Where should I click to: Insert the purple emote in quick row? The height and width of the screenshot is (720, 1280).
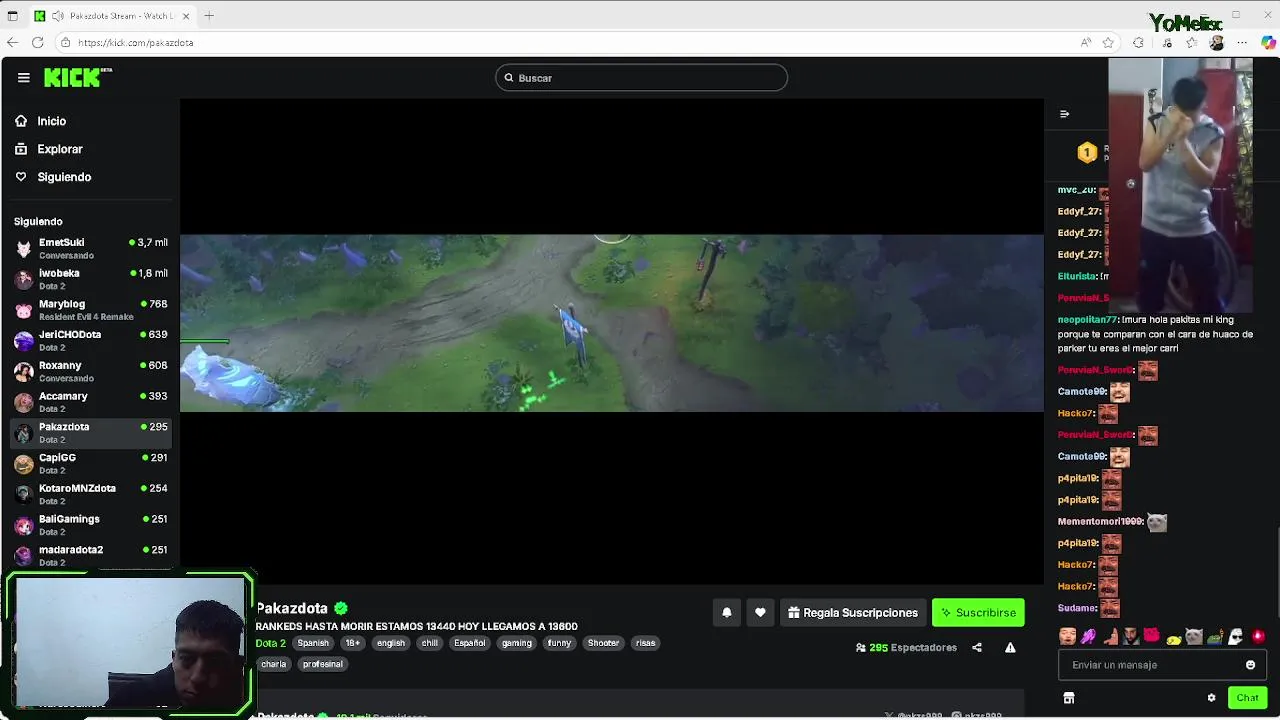1088,636
